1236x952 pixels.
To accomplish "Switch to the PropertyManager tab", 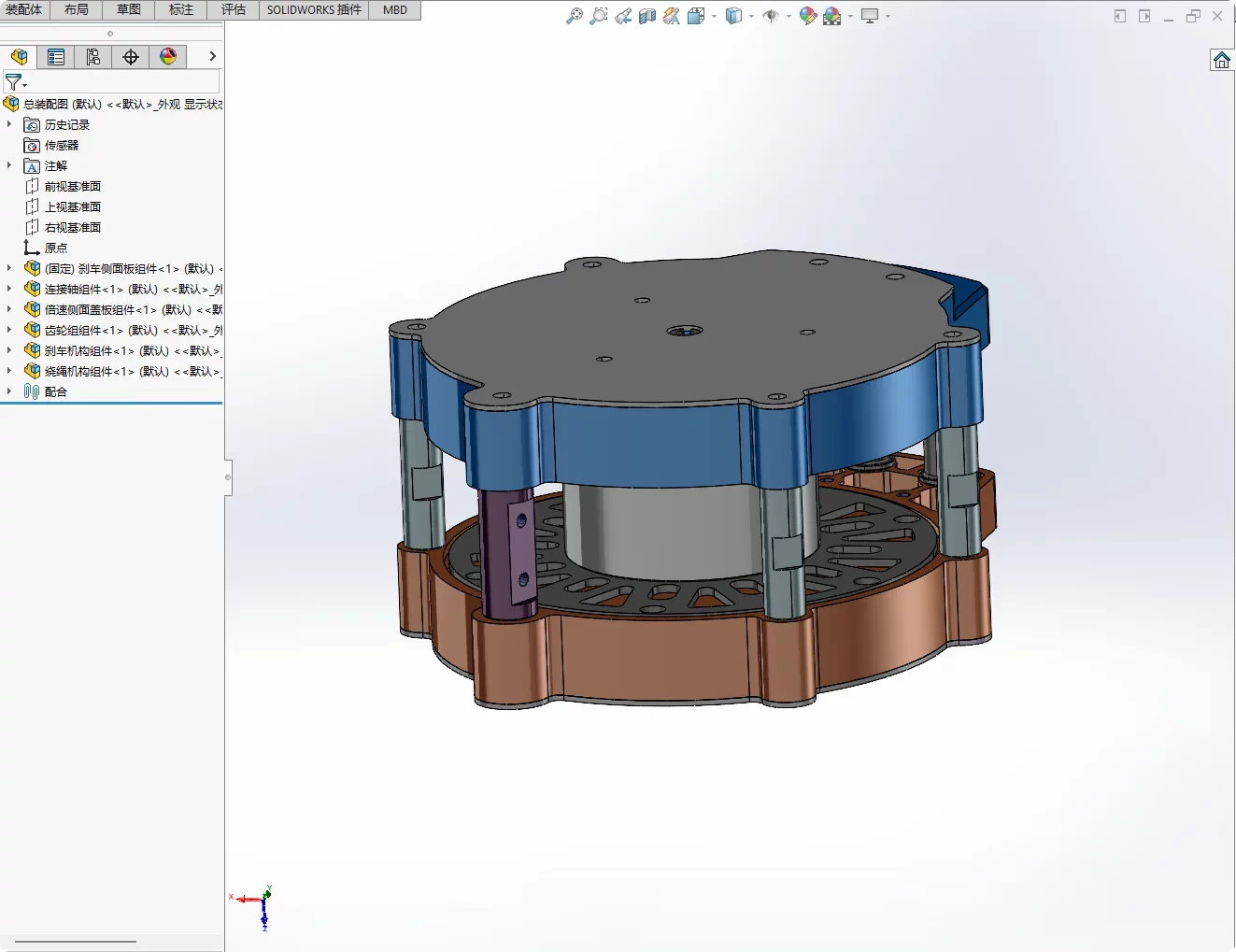I will click(56, 56).
